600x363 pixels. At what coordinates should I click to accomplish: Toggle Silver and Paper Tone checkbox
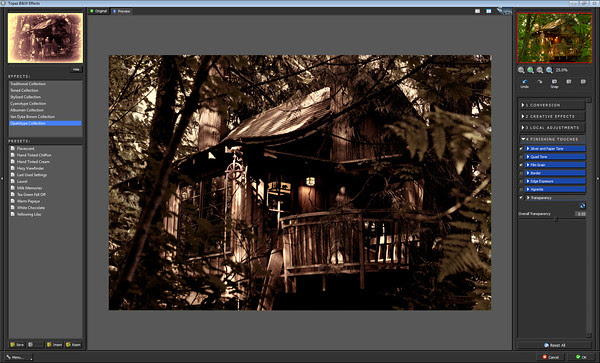(521, 148)
